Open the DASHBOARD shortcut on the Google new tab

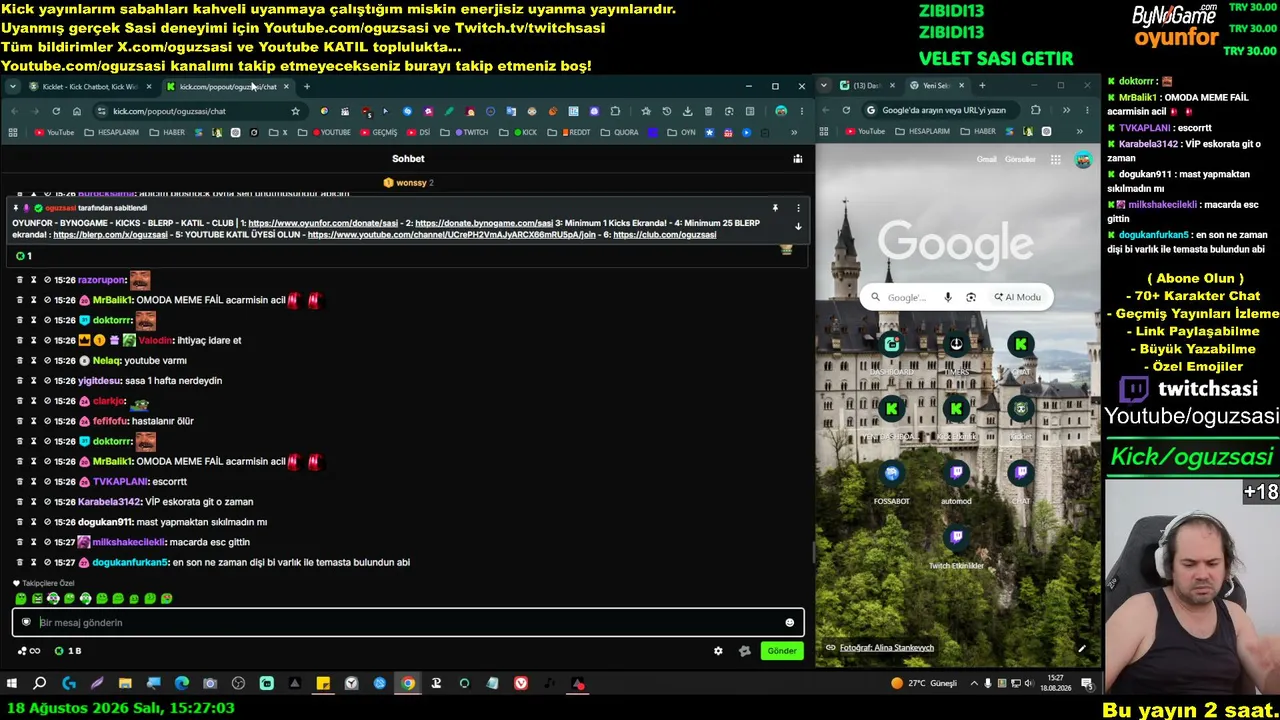[891, 353]
